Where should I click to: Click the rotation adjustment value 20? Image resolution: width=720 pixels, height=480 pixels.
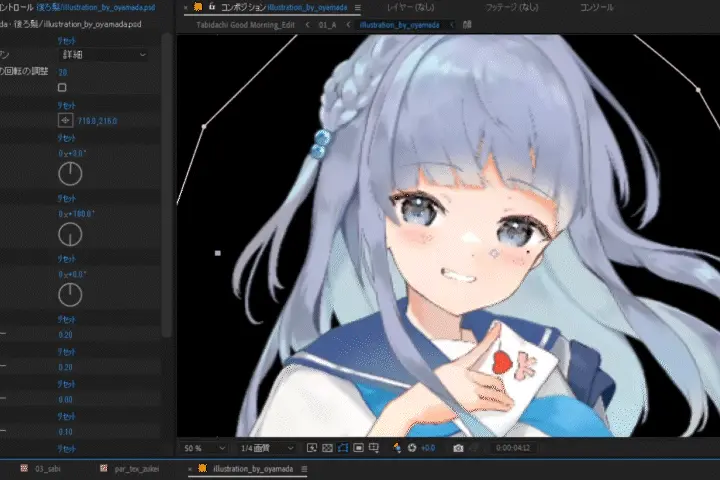tap(62, 73)
